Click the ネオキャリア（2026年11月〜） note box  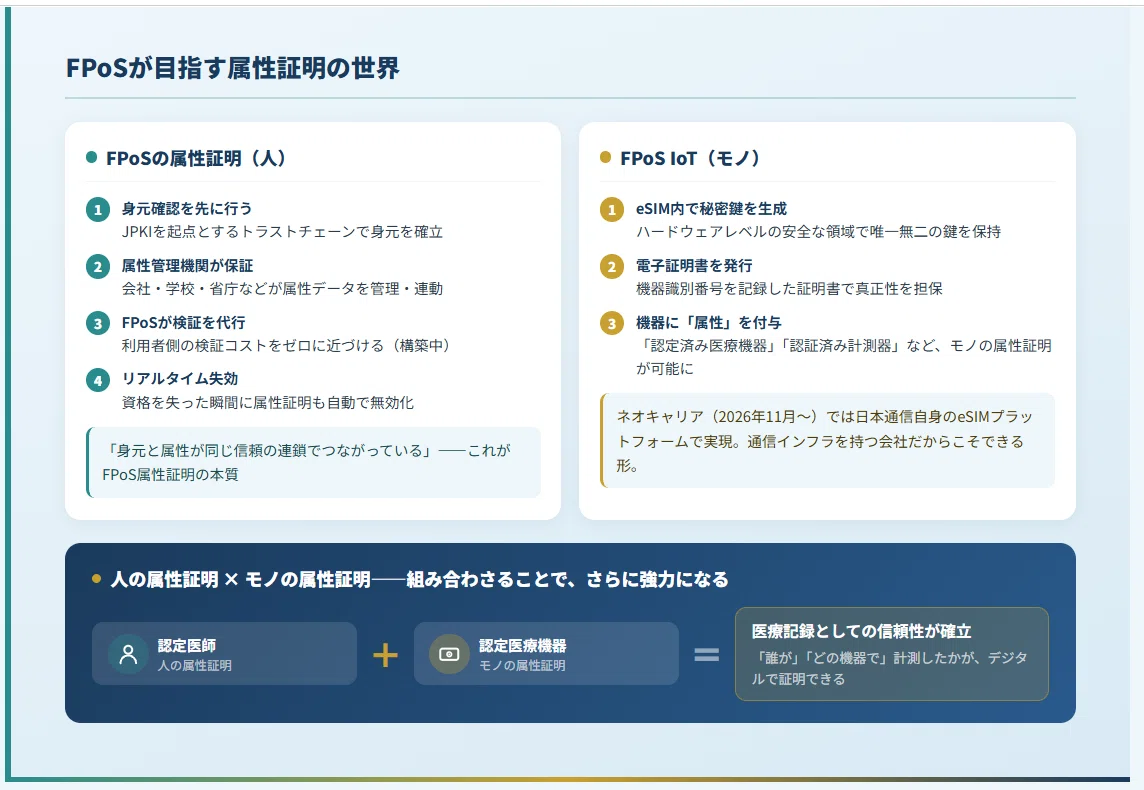click(x=827, y=441)
